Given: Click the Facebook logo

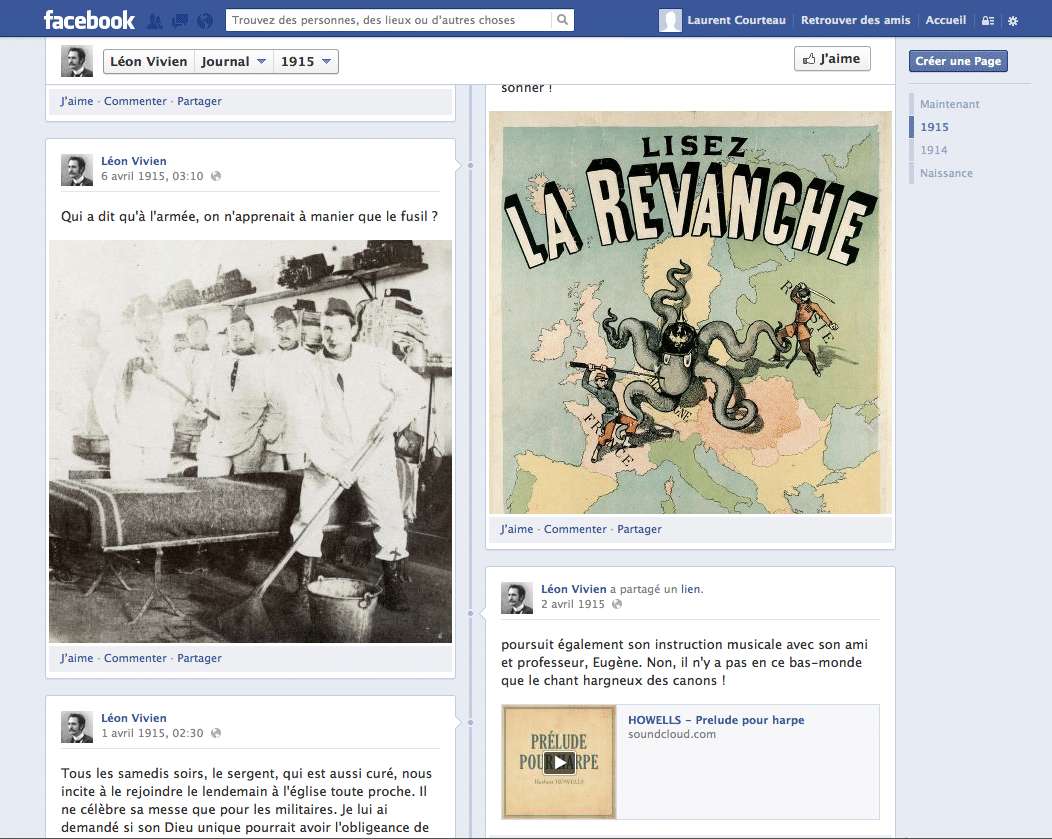Looking at the screenshot, I should point(89,20).
